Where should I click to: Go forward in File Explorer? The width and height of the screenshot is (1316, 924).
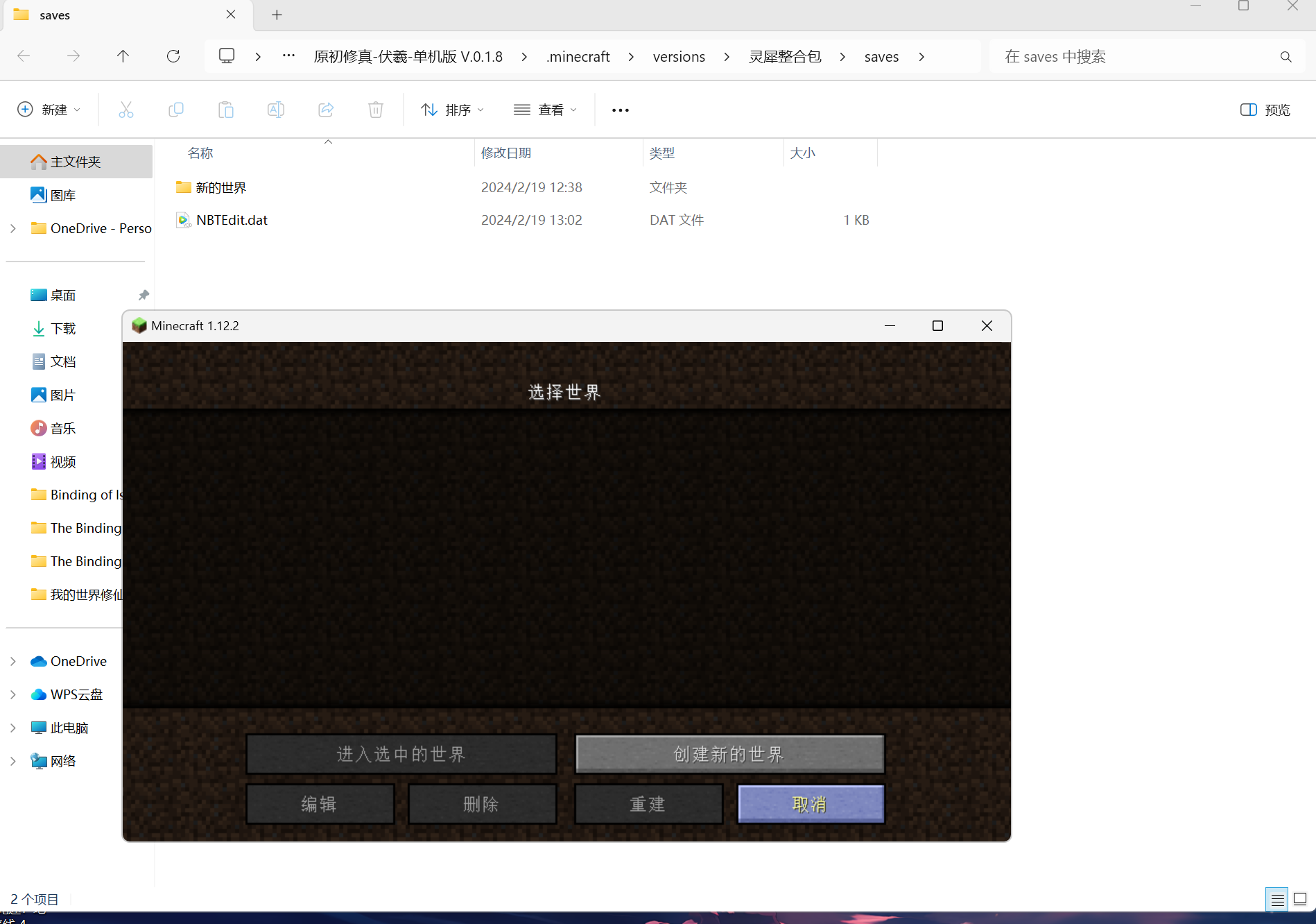[73, 56]
